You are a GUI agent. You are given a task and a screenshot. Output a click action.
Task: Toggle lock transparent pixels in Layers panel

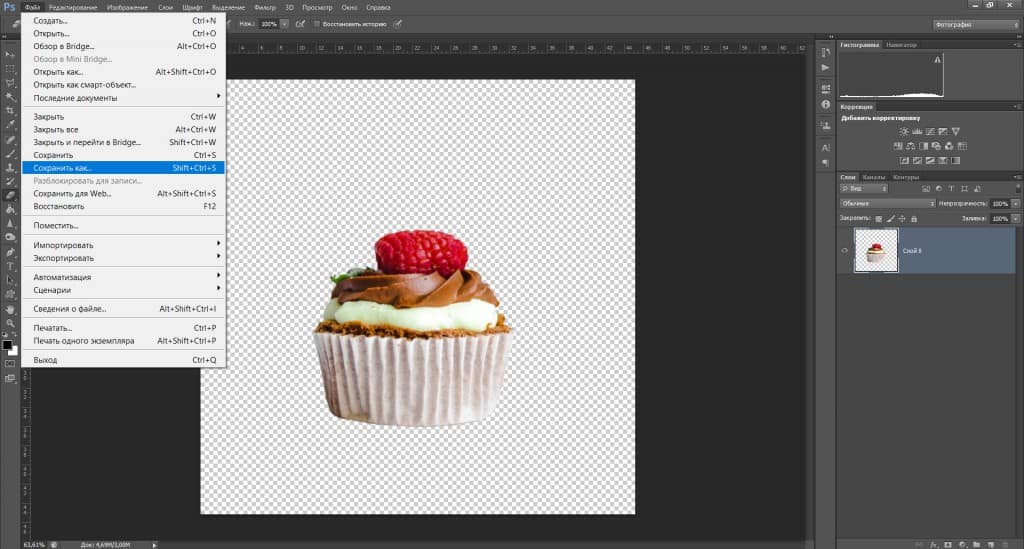coord(878,218)
